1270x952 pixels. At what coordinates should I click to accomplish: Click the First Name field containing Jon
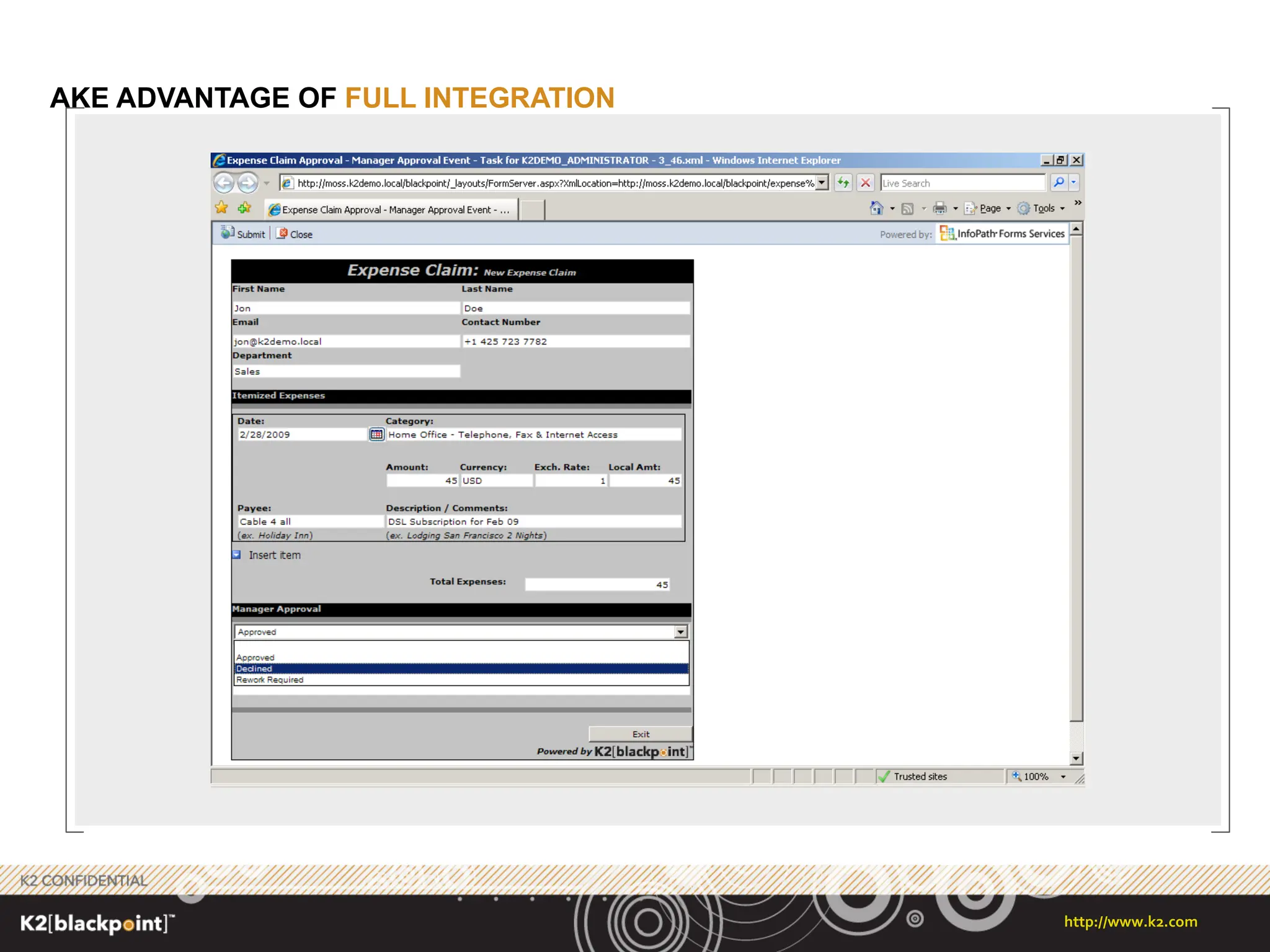point(346,308)
